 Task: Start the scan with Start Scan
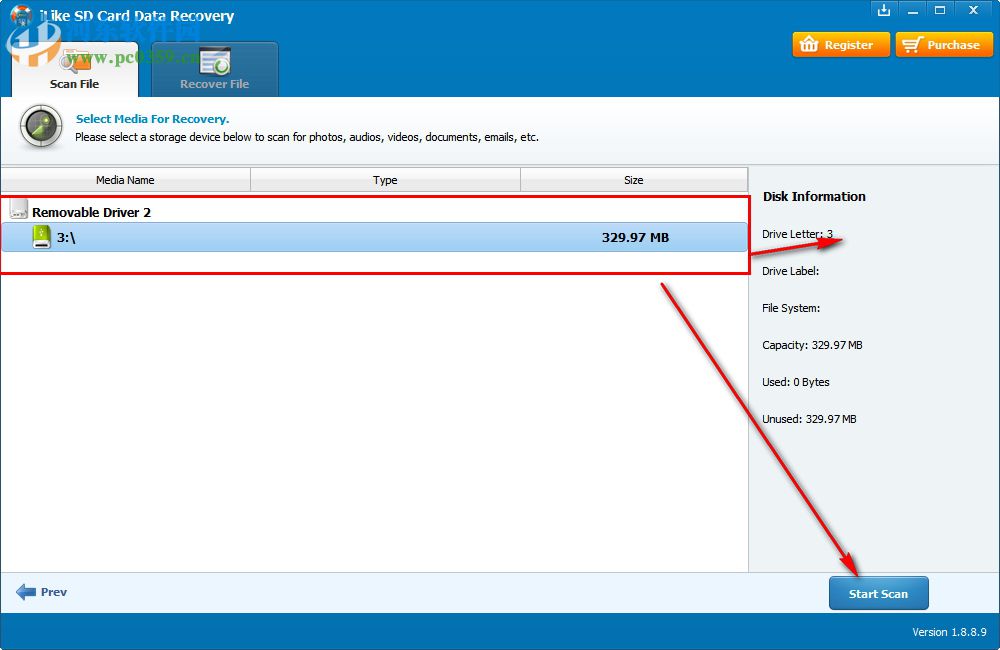point(878,593)
